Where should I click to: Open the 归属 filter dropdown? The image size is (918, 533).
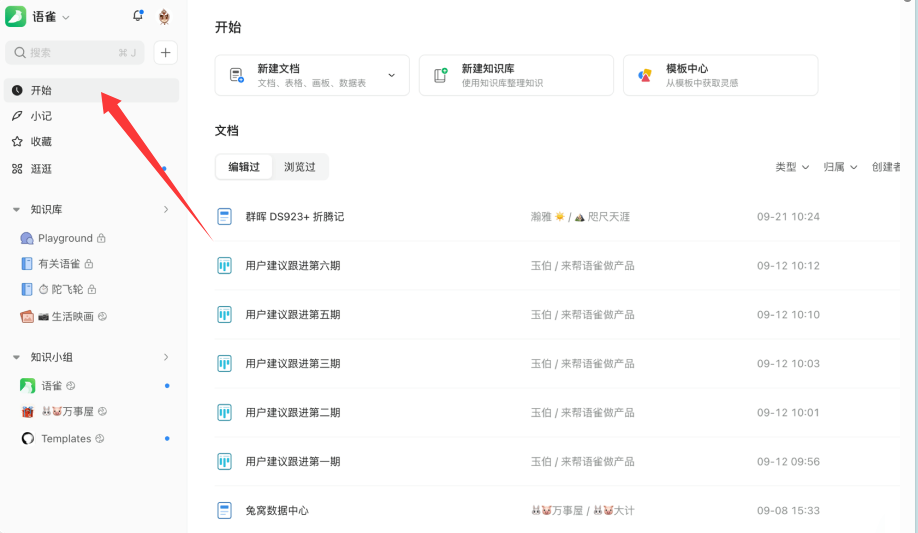pyautogui.click(x=840, y=167)
